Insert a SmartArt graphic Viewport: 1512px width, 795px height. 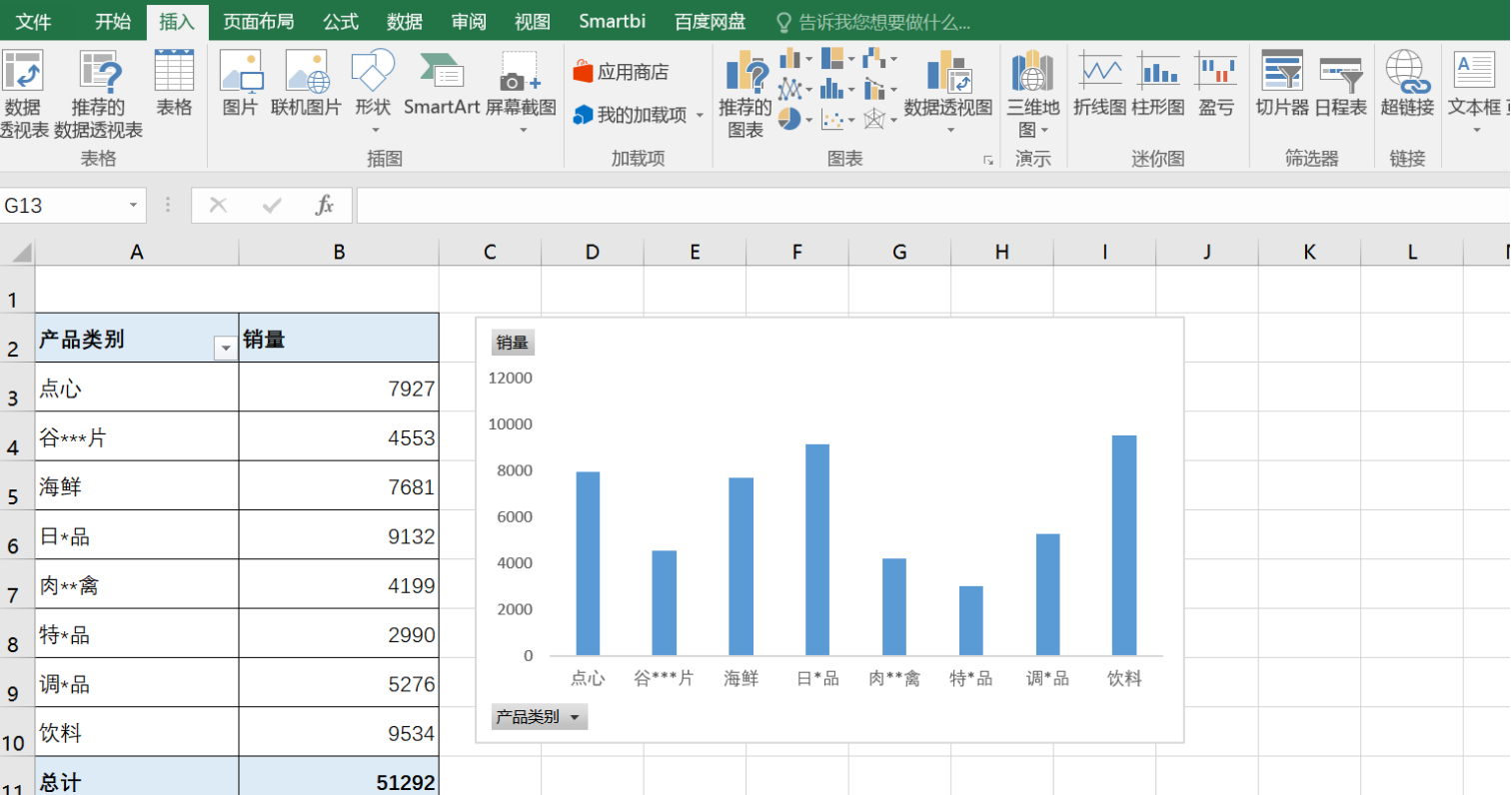click(442, 83)
